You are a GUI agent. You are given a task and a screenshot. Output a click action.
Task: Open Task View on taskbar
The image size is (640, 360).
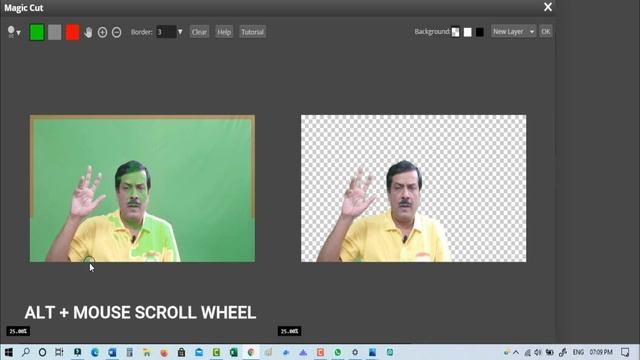[x=59, y=352]
